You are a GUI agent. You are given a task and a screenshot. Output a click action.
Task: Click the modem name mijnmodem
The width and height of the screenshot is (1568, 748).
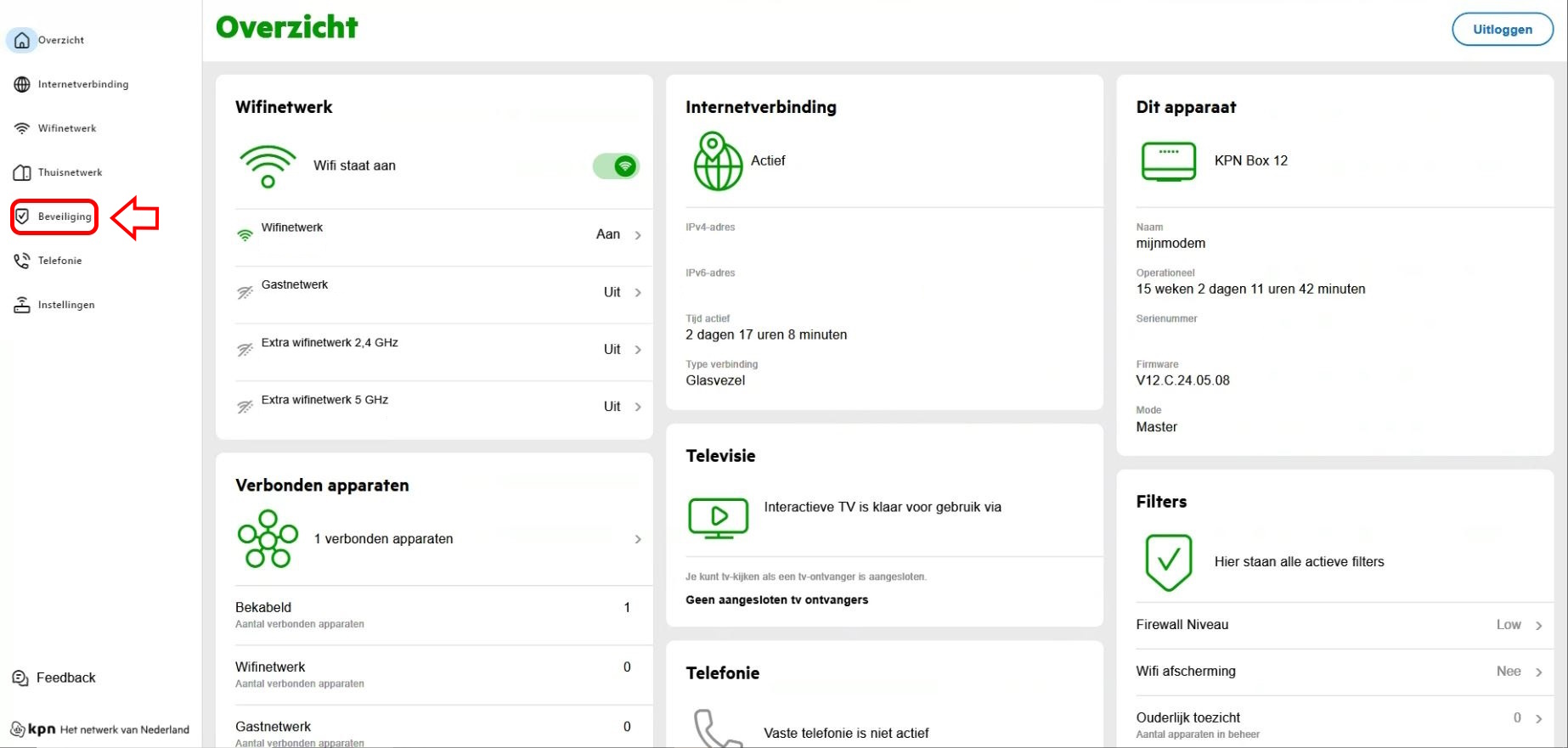[1170, 243]
